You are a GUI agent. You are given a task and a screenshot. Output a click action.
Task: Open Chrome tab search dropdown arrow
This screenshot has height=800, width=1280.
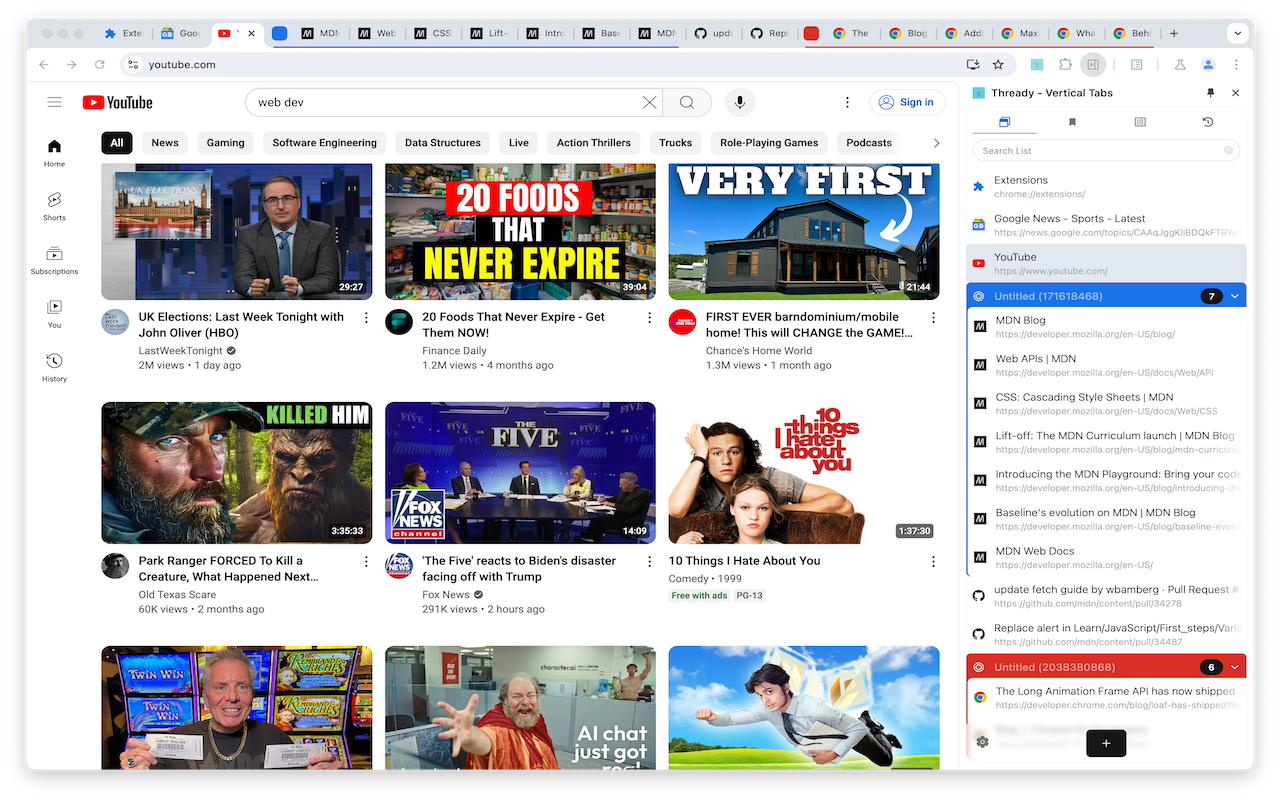[1238, 33]
